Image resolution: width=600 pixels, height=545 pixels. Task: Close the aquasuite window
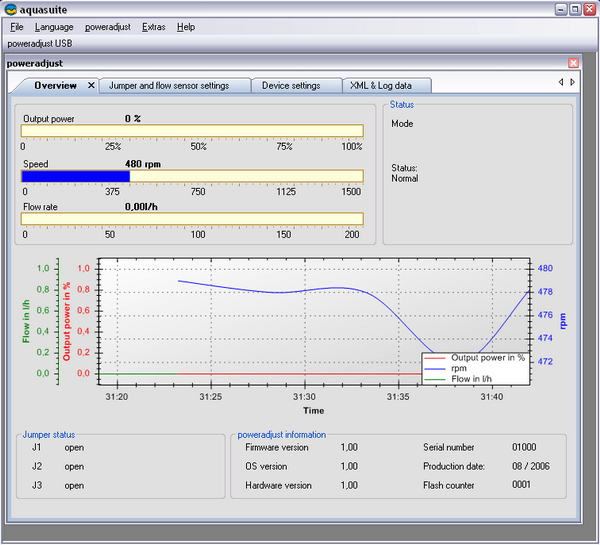click(x=589, y=9)
